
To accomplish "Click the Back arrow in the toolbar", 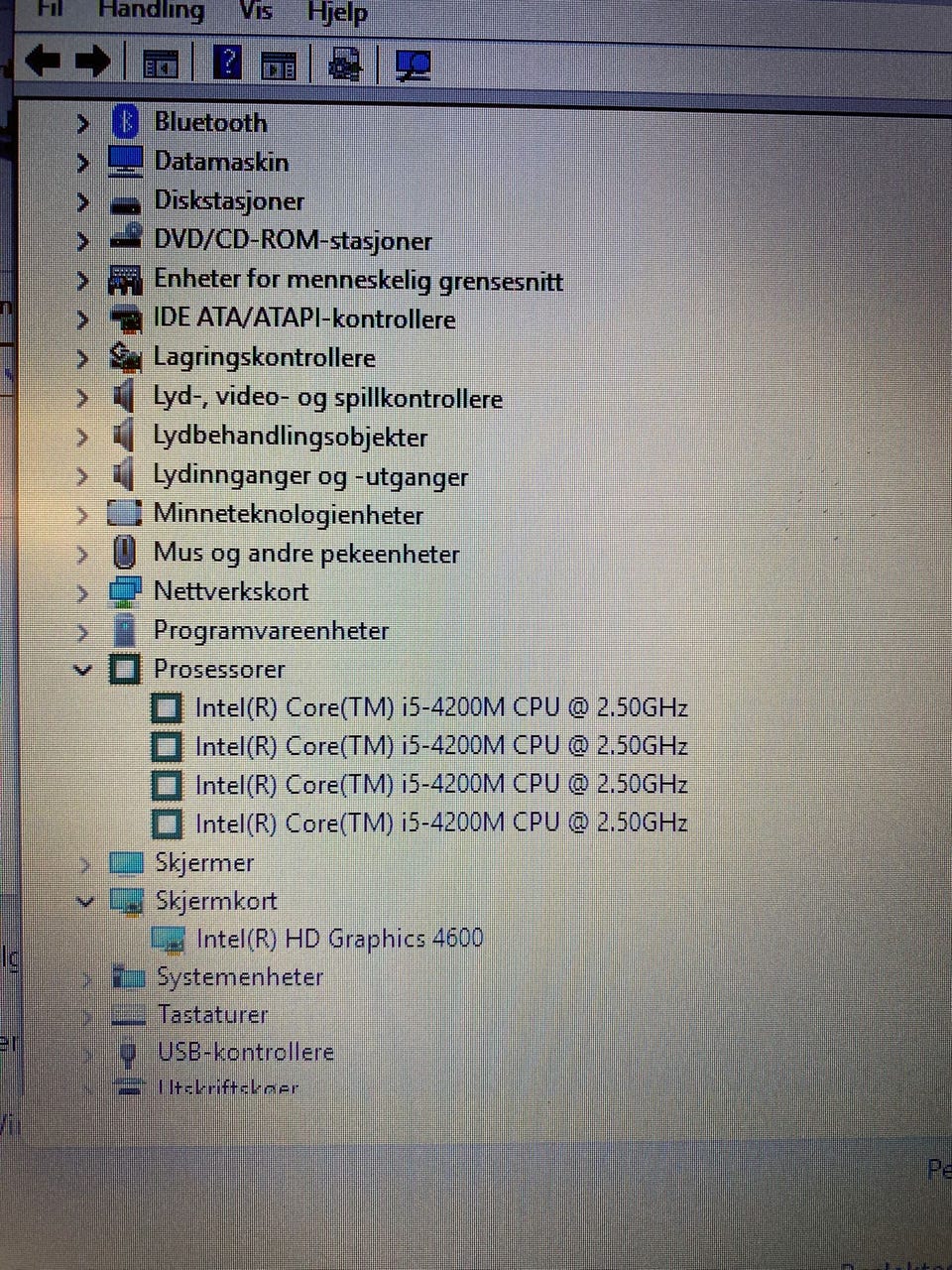I will pyautogui.click(x=43, y=62).
